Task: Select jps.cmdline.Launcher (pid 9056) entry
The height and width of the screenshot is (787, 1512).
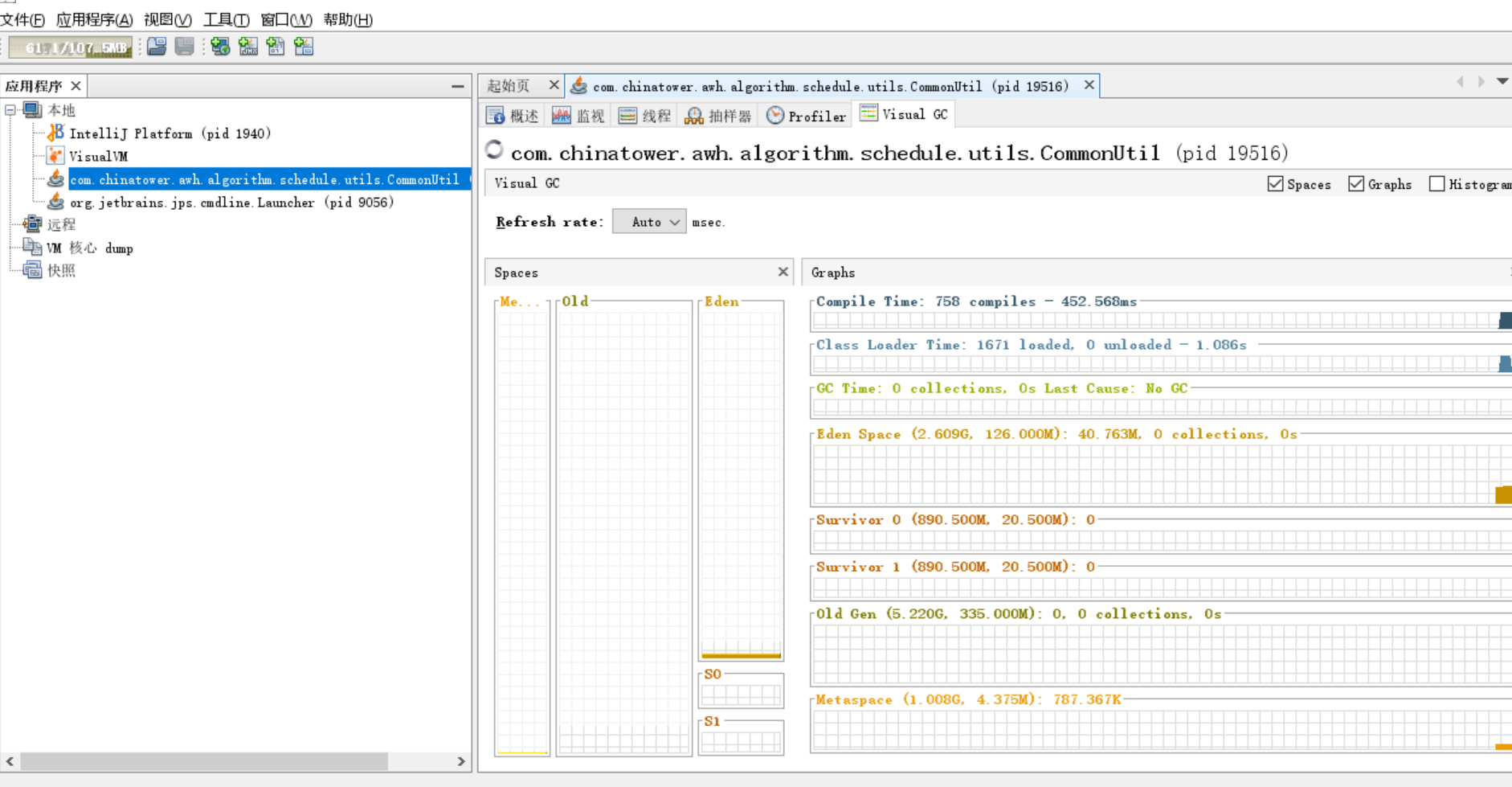Action: [232, 203]
